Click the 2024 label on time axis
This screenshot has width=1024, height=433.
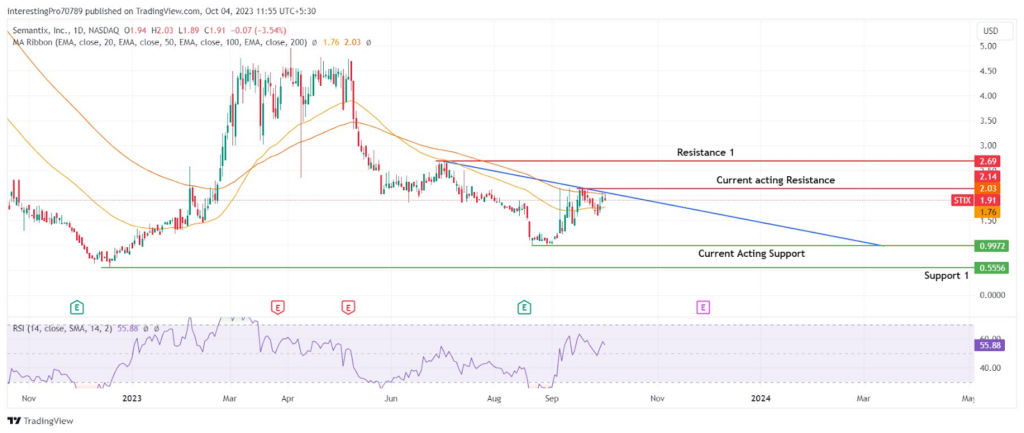(x=760, y=397)
